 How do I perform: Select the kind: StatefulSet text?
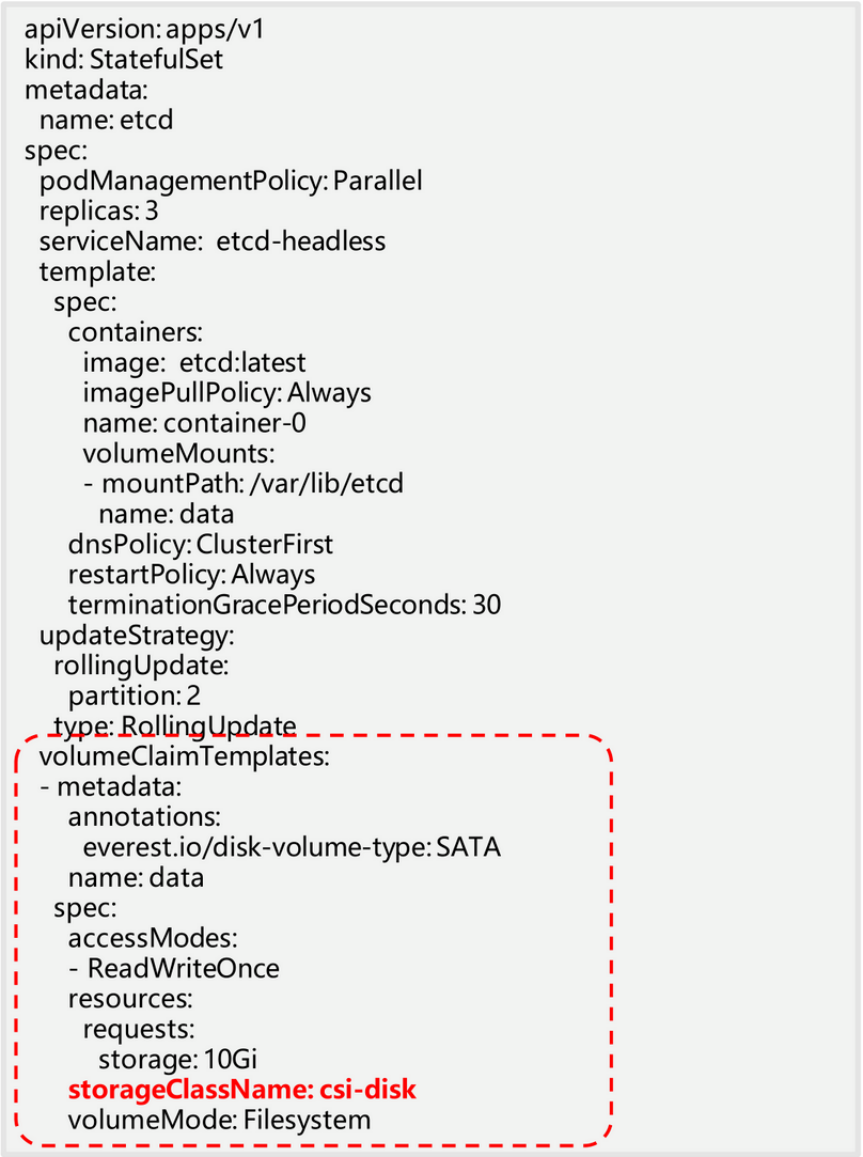pos(123,59)
